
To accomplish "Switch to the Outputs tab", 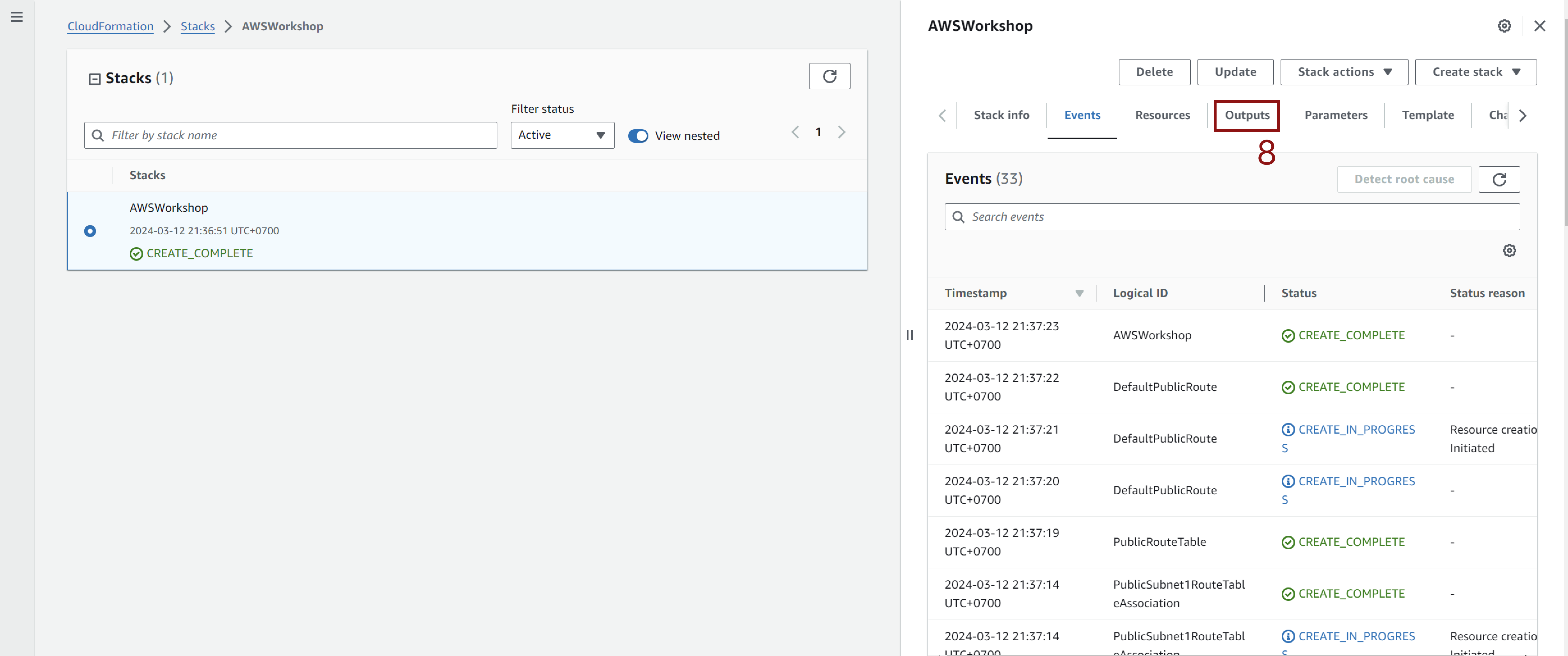I will point(1247,115).
